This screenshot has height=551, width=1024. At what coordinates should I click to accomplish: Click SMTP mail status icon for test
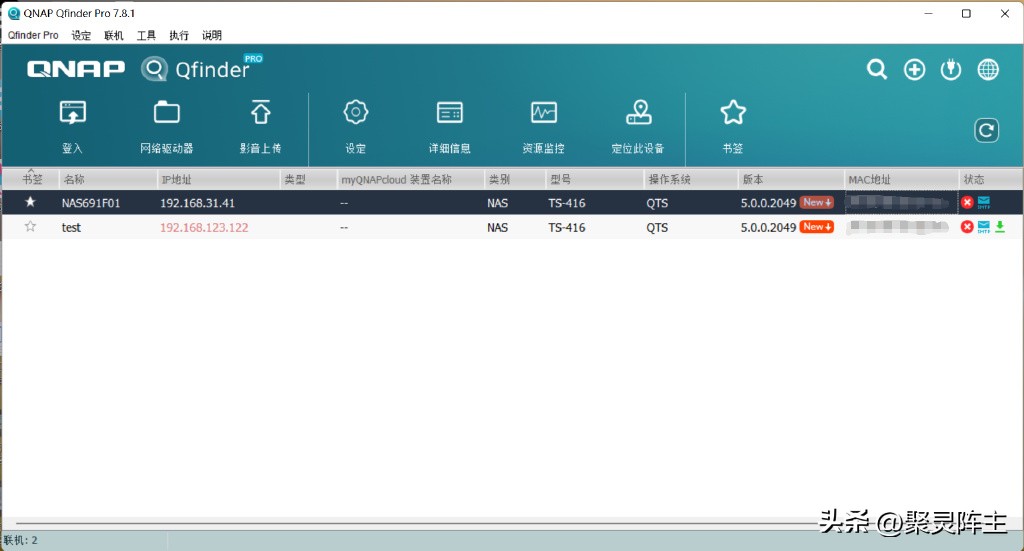(984, 227)
